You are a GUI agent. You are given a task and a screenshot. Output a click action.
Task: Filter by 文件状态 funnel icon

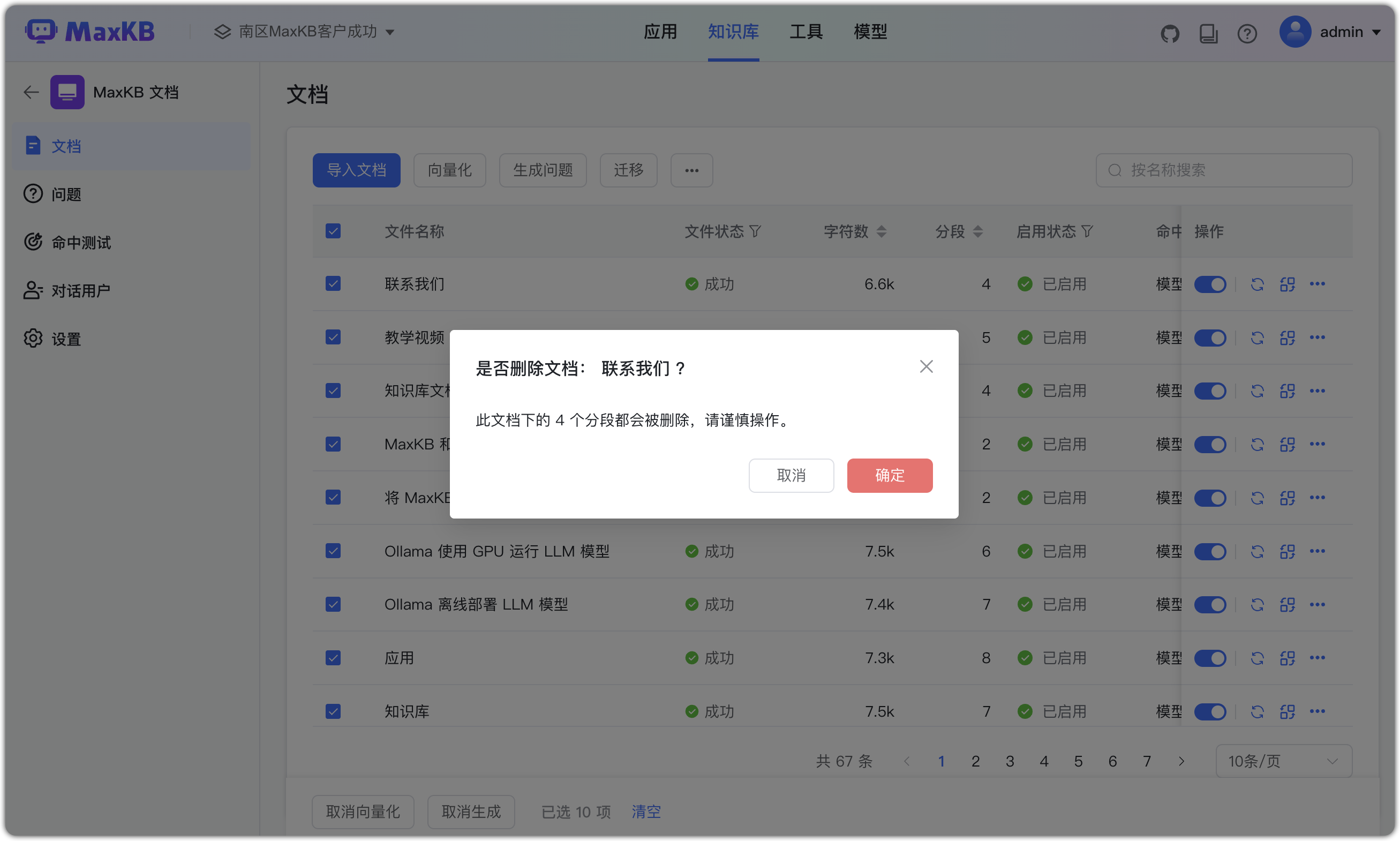point(755,231)
